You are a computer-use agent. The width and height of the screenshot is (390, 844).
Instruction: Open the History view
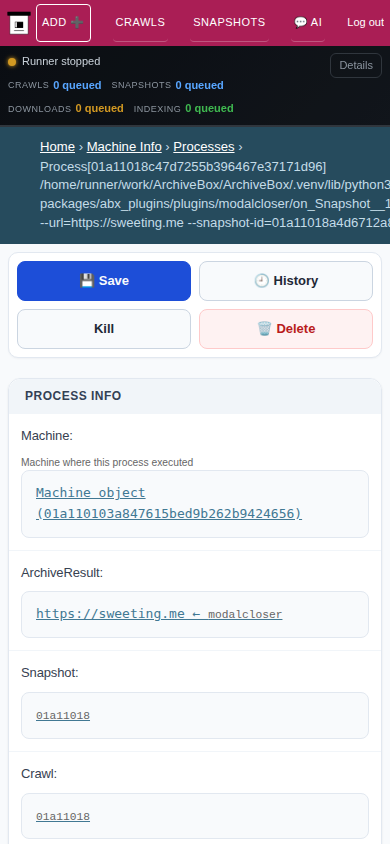click(286, 281)
